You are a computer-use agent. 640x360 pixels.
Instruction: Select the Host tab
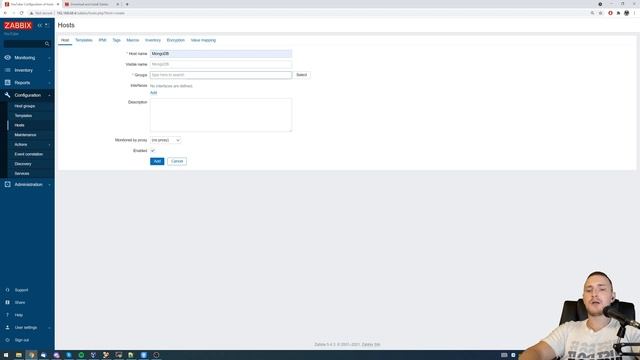pos(65,40)
